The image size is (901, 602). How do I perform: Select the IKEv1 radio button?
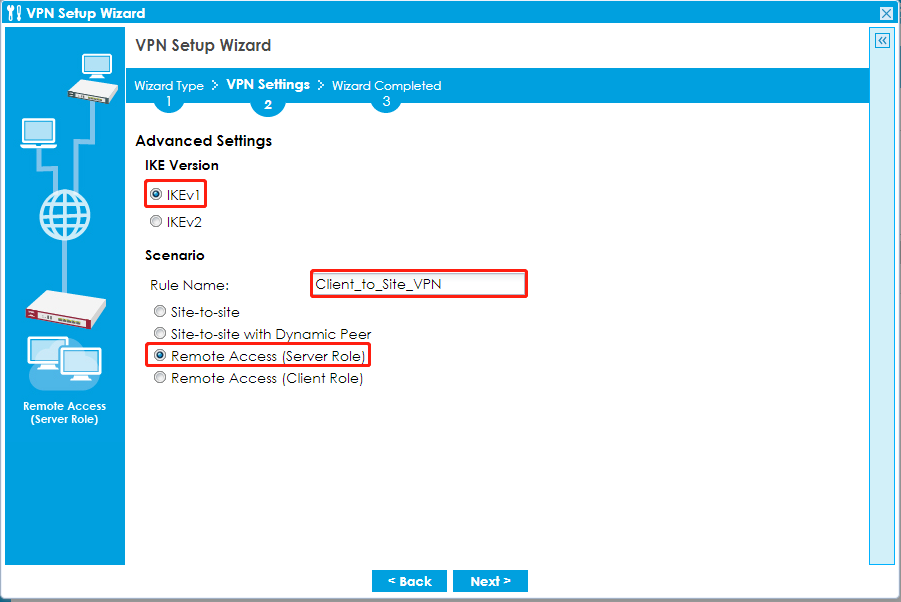click(156, 194)
